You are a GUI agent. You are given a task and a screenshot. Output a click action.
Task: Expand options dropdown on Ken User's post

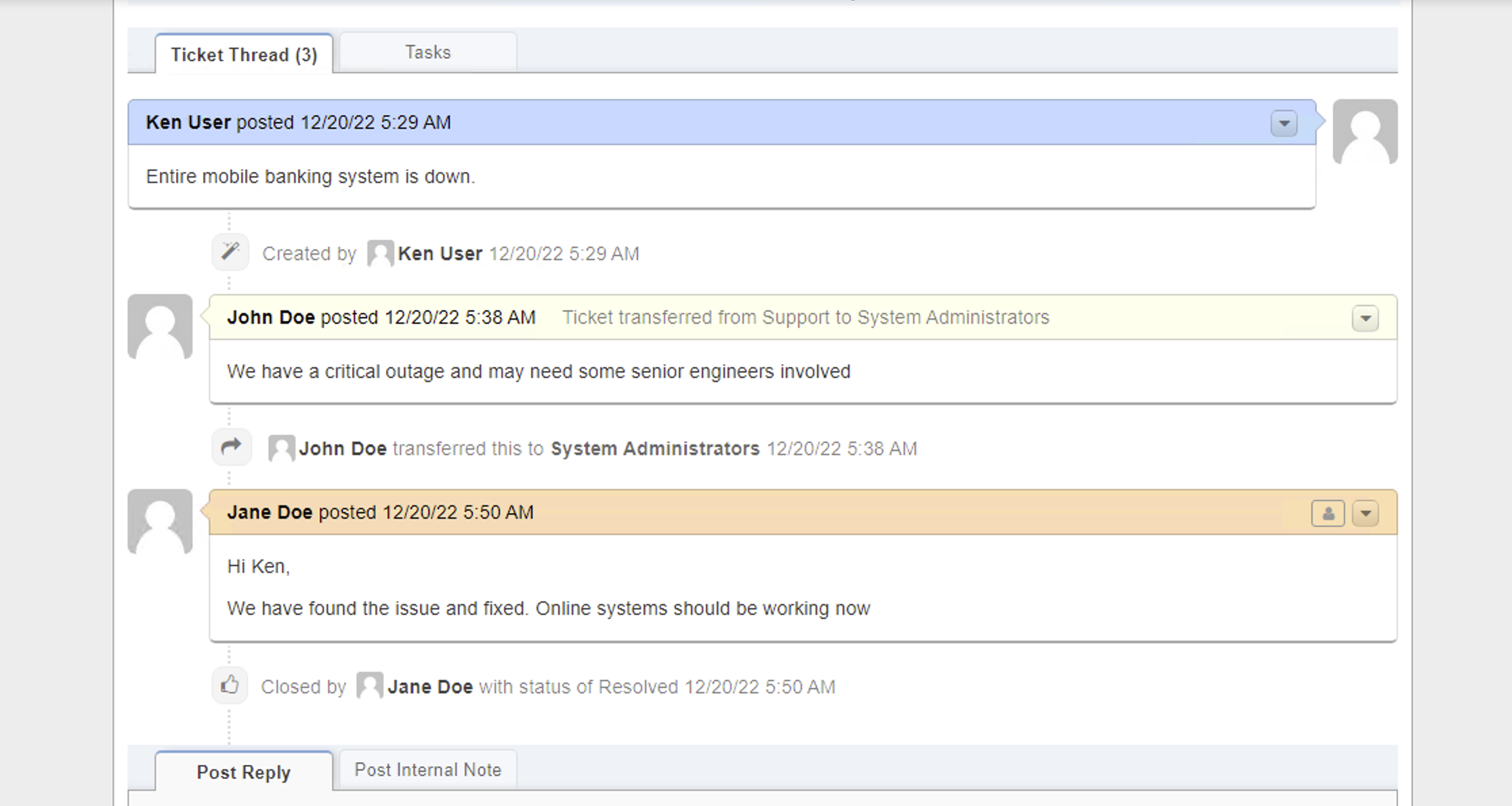[x=1284, y=123]
